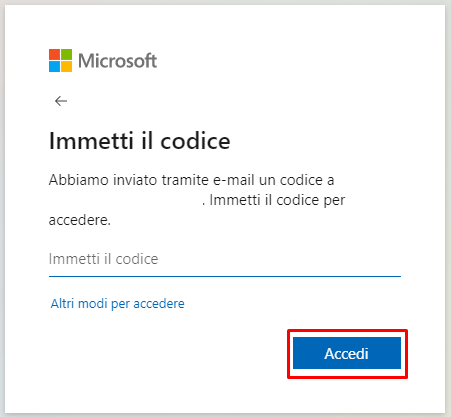Image resolution: width=451 pixels, height=417 pixels.
Task: Click empty white space left of Accedi button
Action: pyautogui.click(x=167, y=353)
